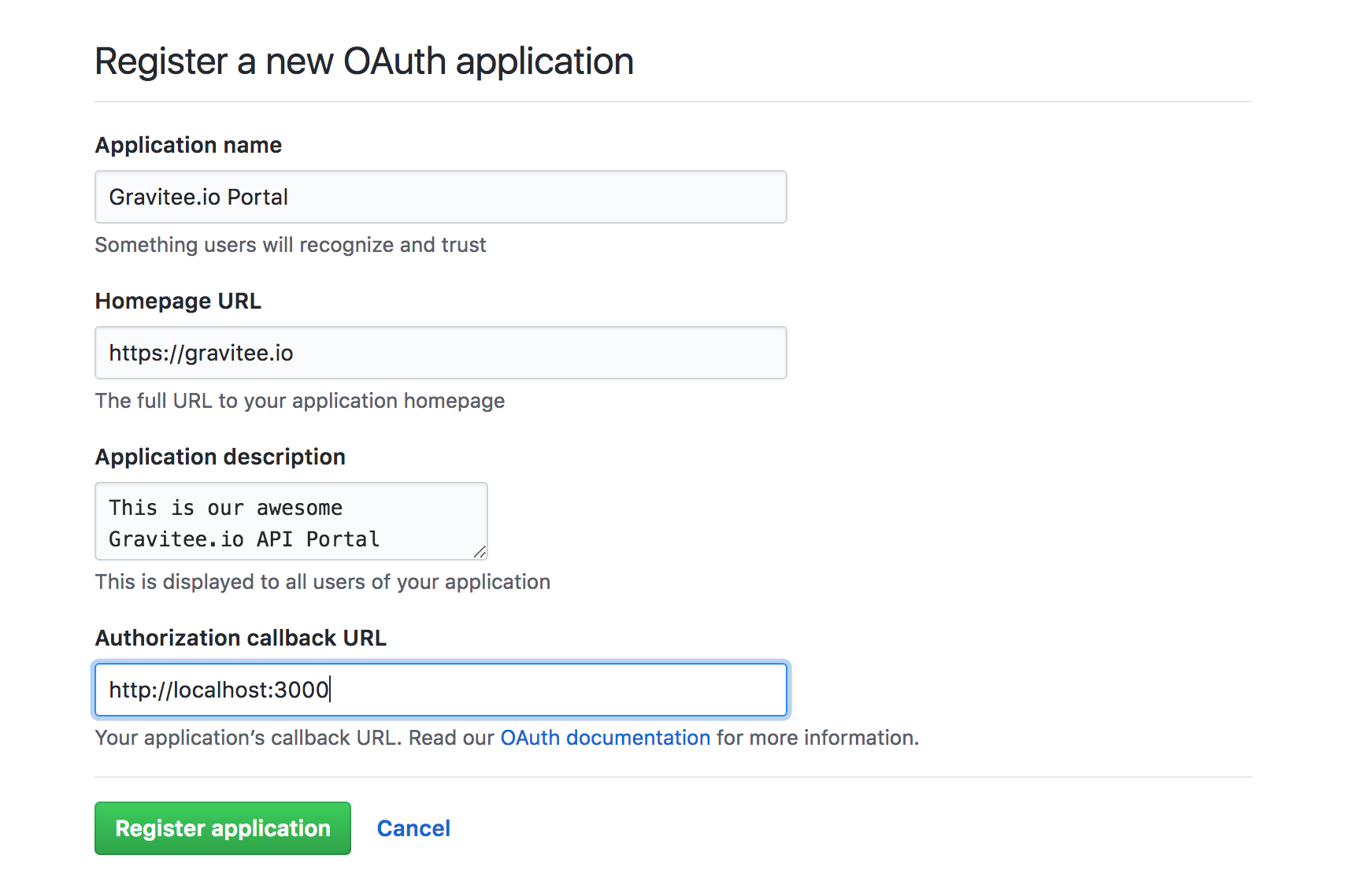Click the divider line above Register application
Screen dimensions: 1367x896
tap(672, 777)
